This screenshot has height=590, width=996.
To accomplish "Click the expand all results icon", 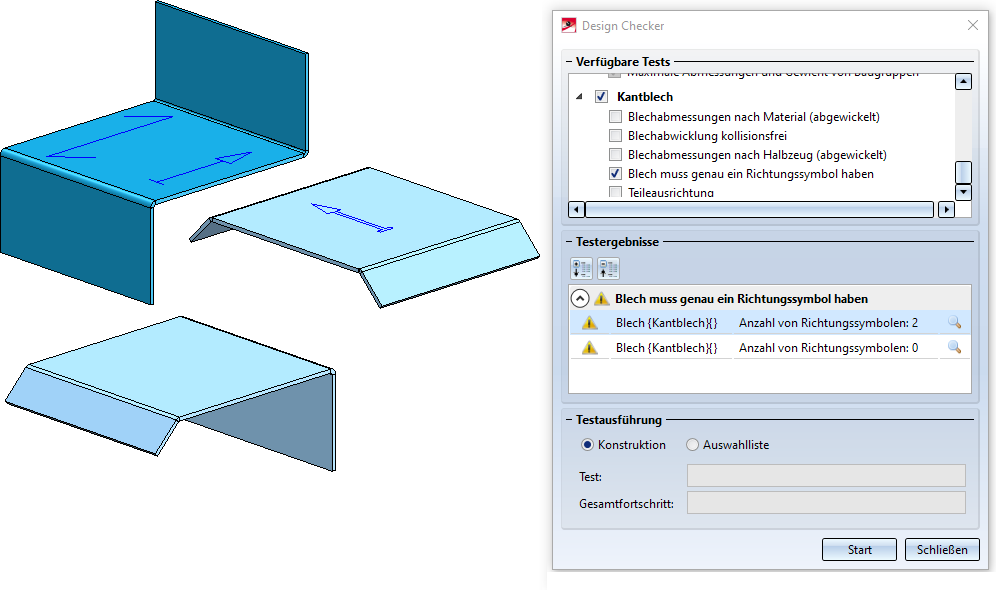I will (581, 269).
